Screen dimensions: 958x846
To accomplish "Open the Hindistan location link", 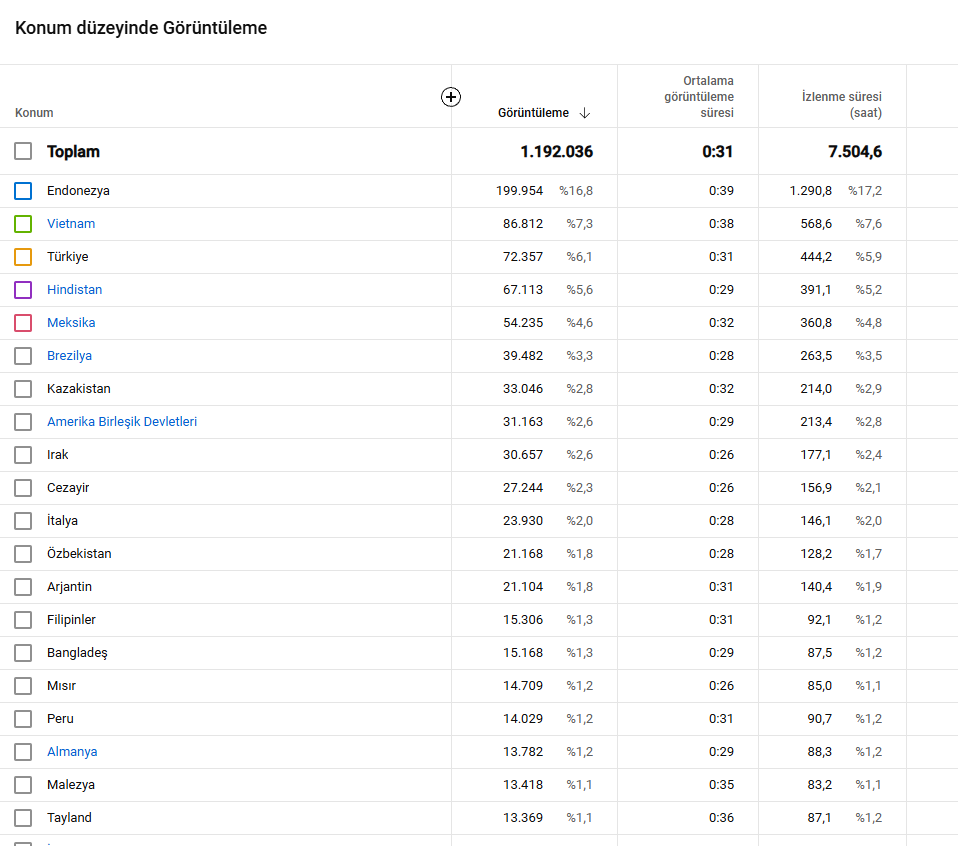I will pos(75,290).
